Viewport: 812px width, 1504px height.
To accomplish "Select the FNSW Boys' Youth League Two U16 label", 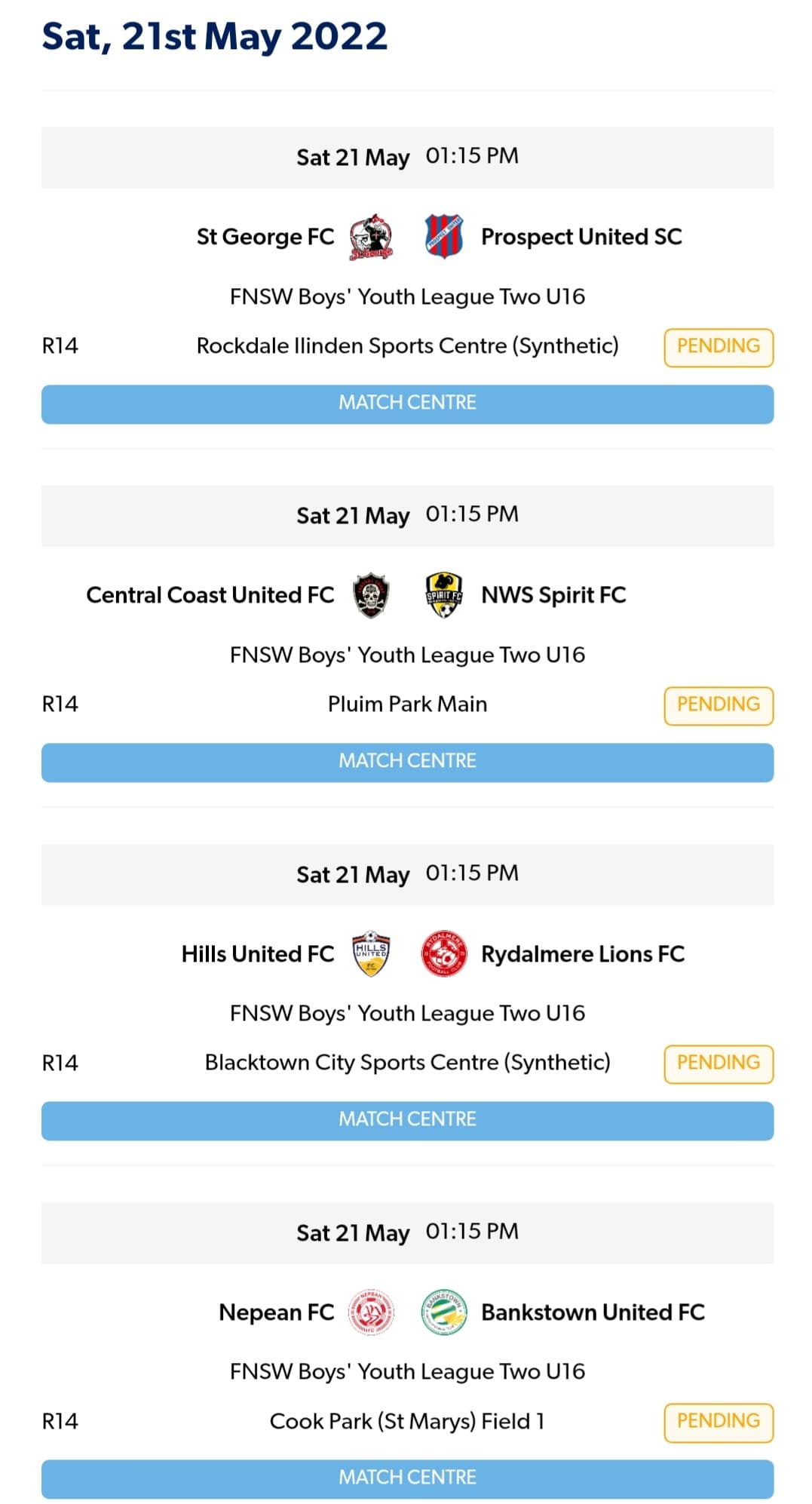I will coord(406,296).
